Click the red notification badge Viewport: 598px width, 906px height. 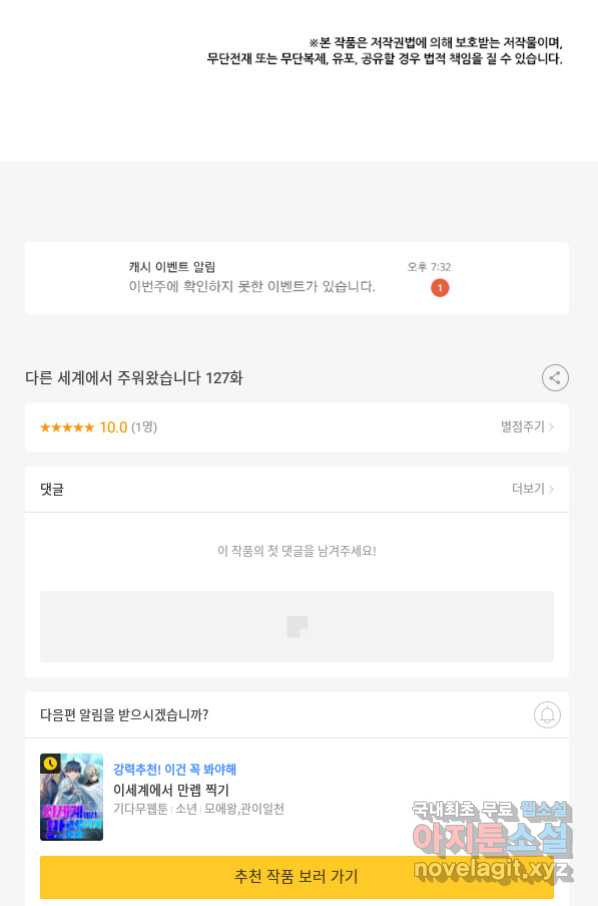point(440,287)
